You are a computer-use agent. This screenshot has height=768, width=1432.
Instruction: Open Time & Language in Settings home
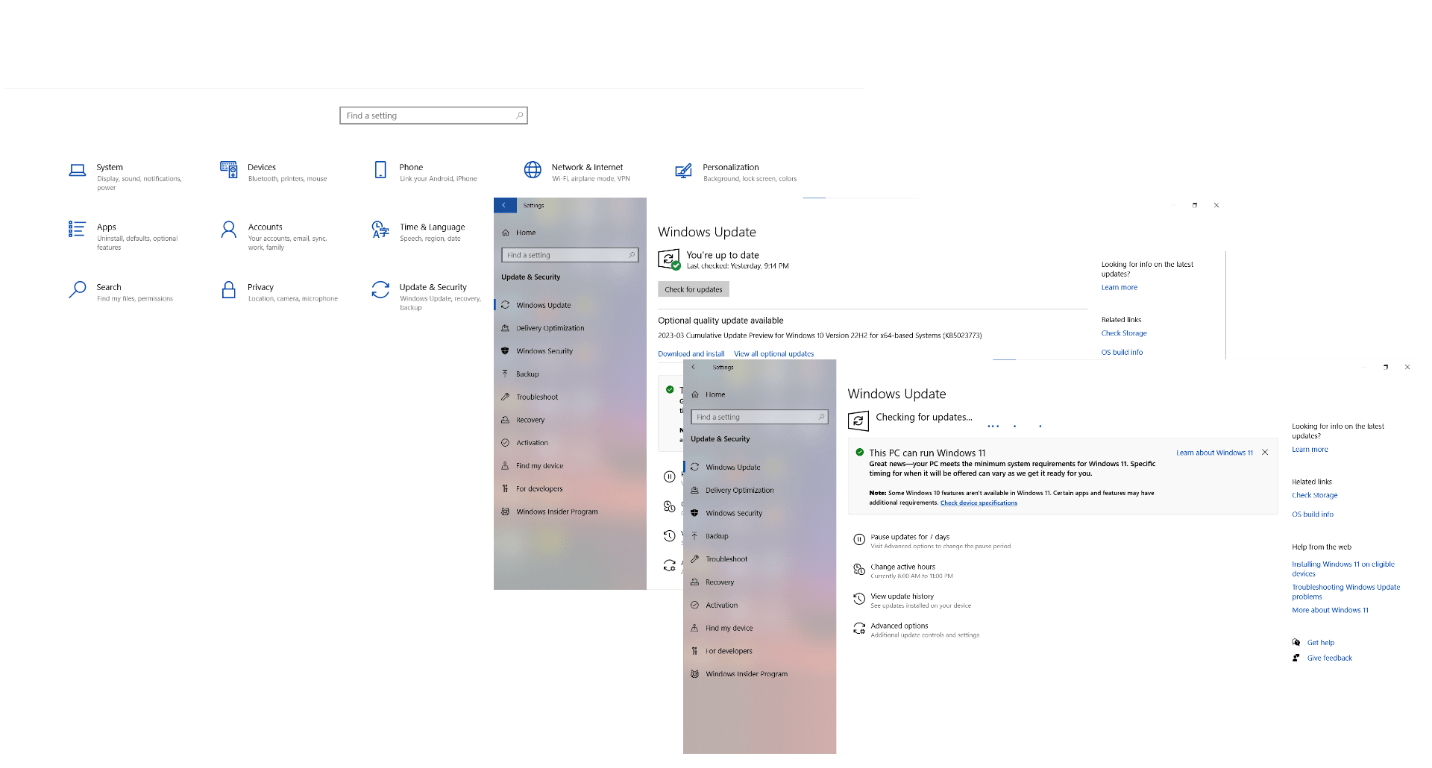418,232
